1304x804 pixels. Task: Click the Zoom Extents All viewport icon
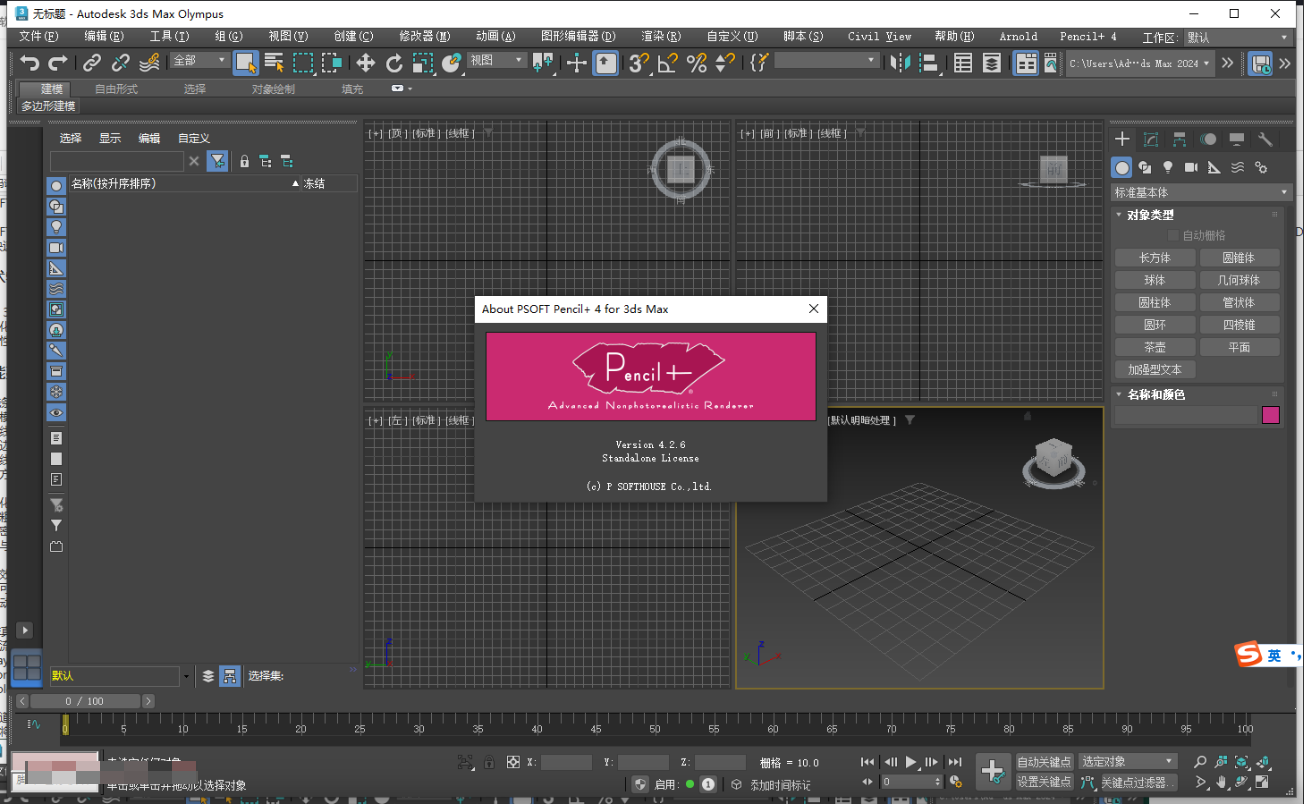1263,762
